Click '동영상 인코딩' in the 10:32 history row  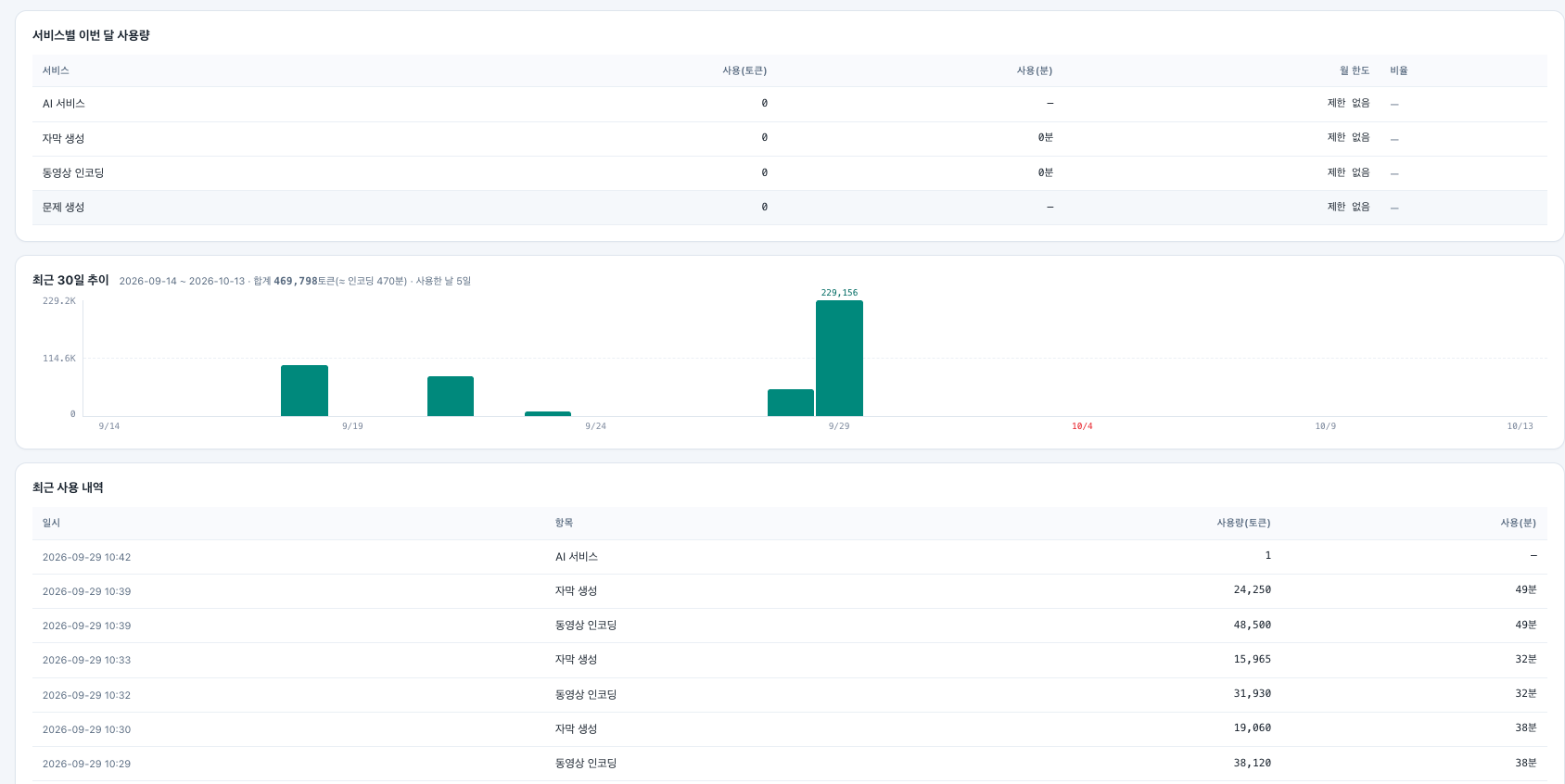pyautogui.click(x=586, y=694)
